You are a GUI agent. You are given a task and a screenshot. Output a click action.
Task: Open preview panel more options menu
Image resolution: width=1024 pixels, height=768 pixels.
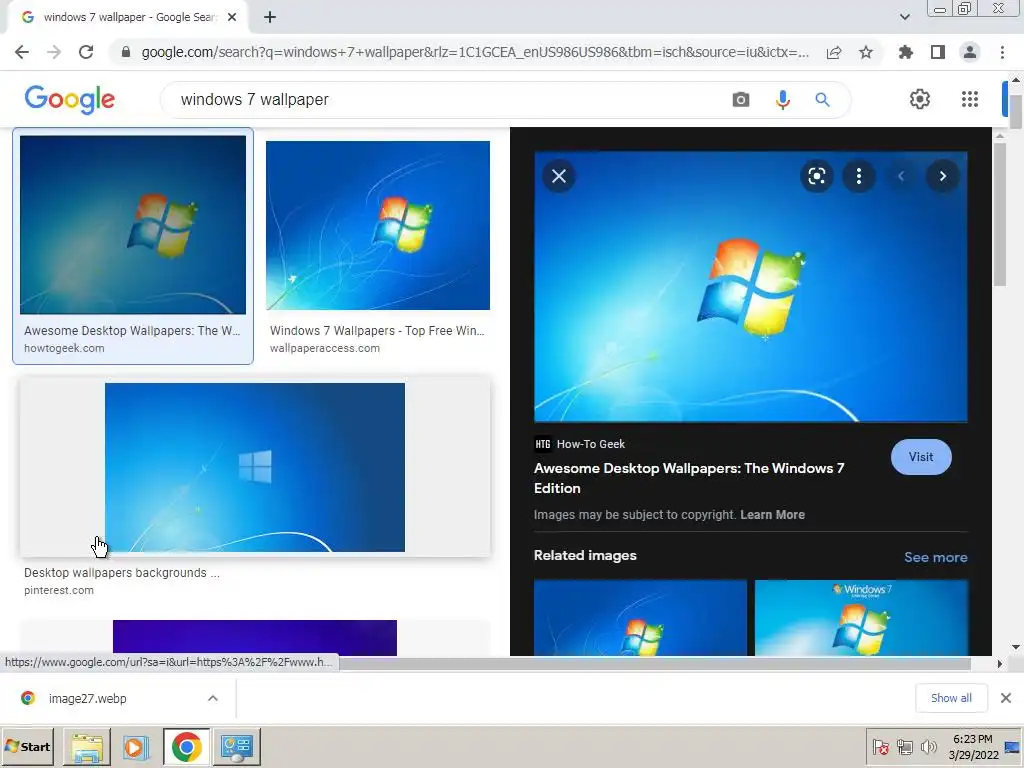click(x=859, y=176)
